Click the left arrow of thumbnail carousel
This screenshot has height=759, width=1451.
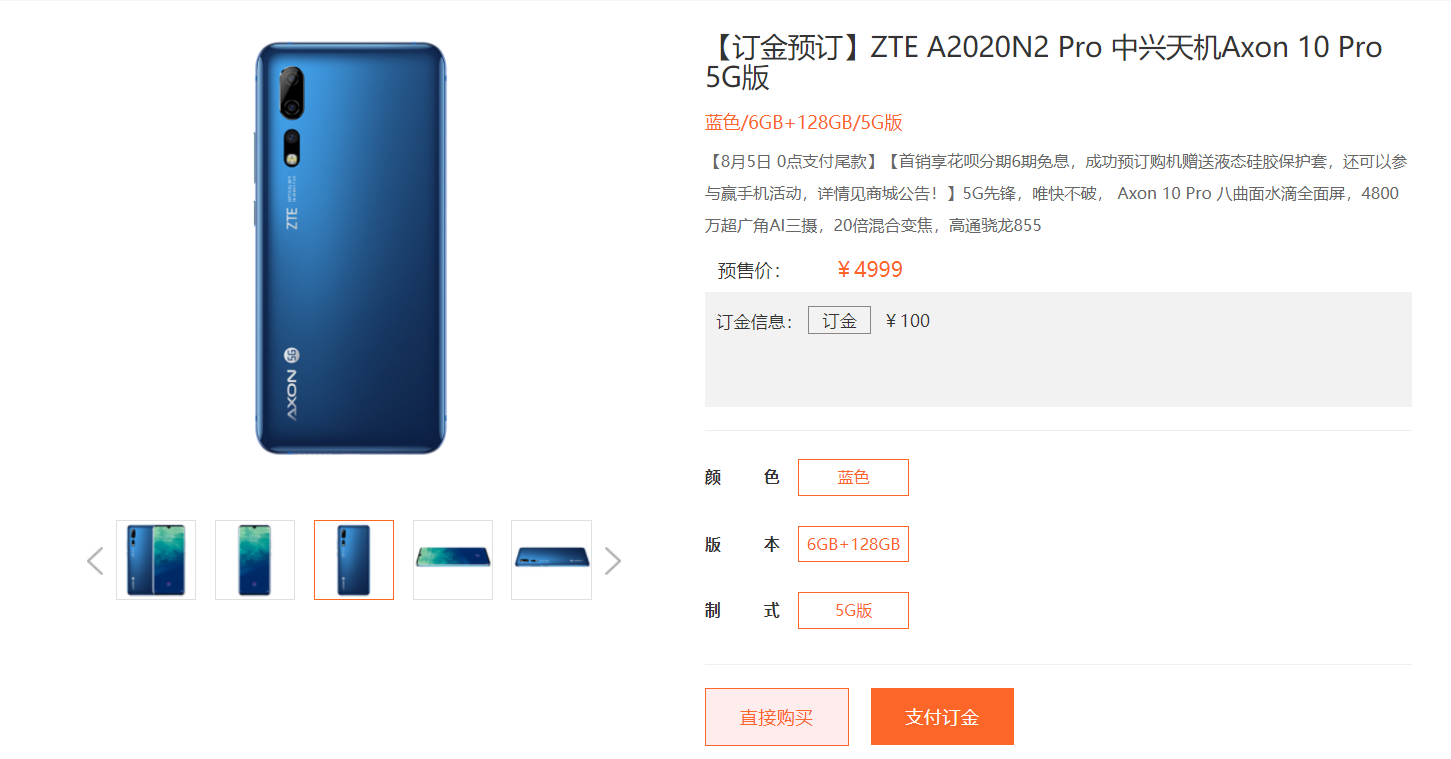(95, 561)
